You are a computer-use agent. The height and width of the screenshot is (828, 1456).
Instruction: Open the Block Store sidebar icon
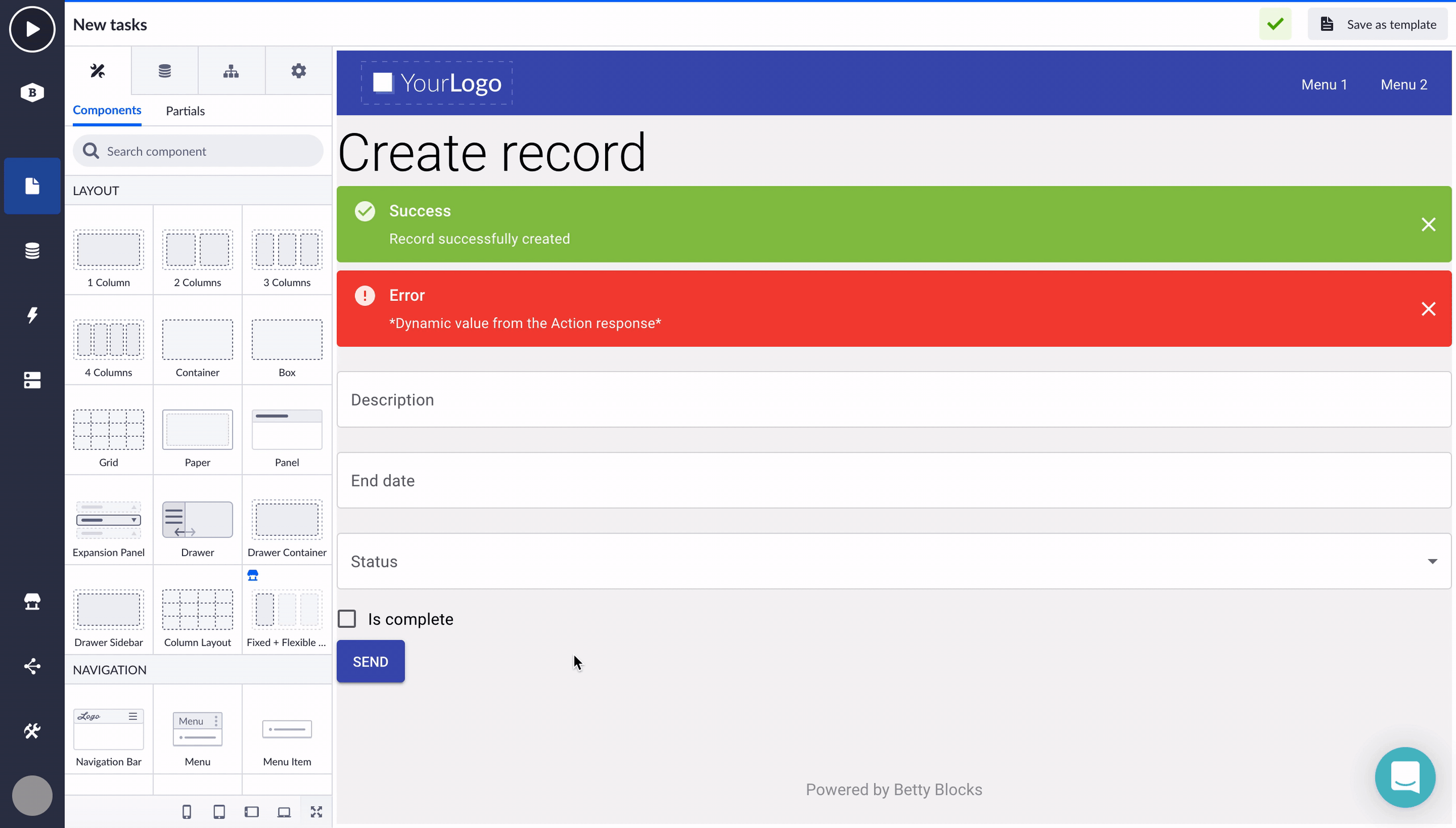click(32, 602)
